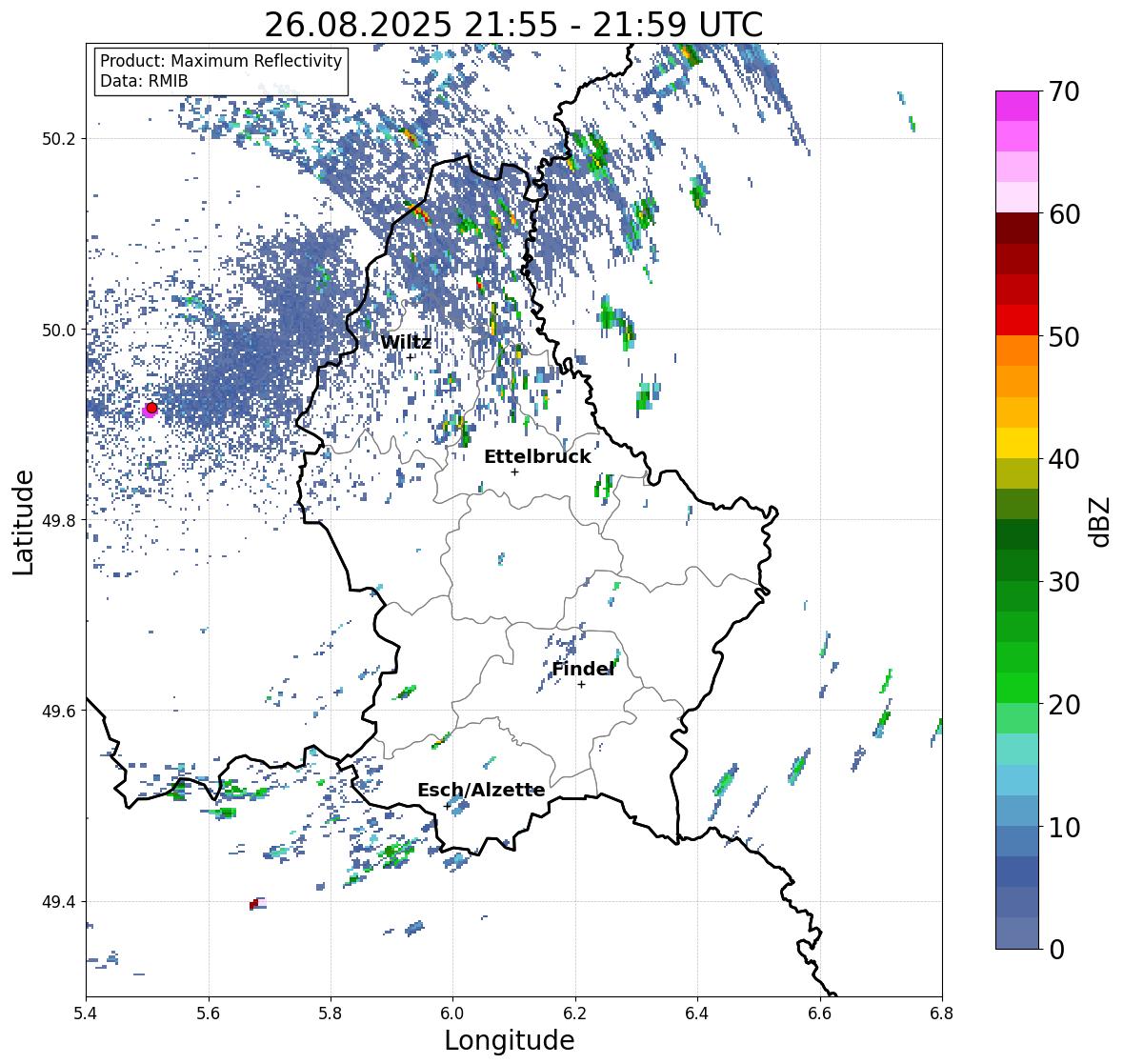Select the Wiltz city label
Image resolution: width=1123 pixels, height=1064 pixels.
406,342
